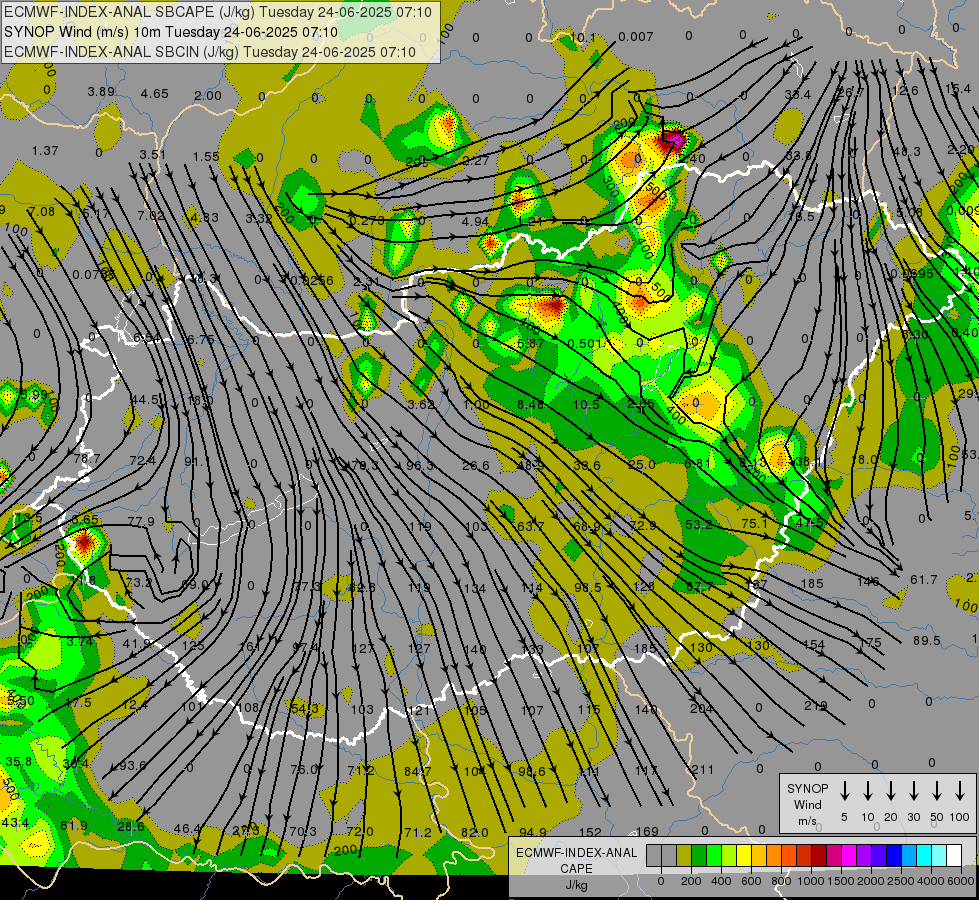Click the 0.501 value on the map
979x900 pixels.
pyautogui.click(x=585, y=344)
